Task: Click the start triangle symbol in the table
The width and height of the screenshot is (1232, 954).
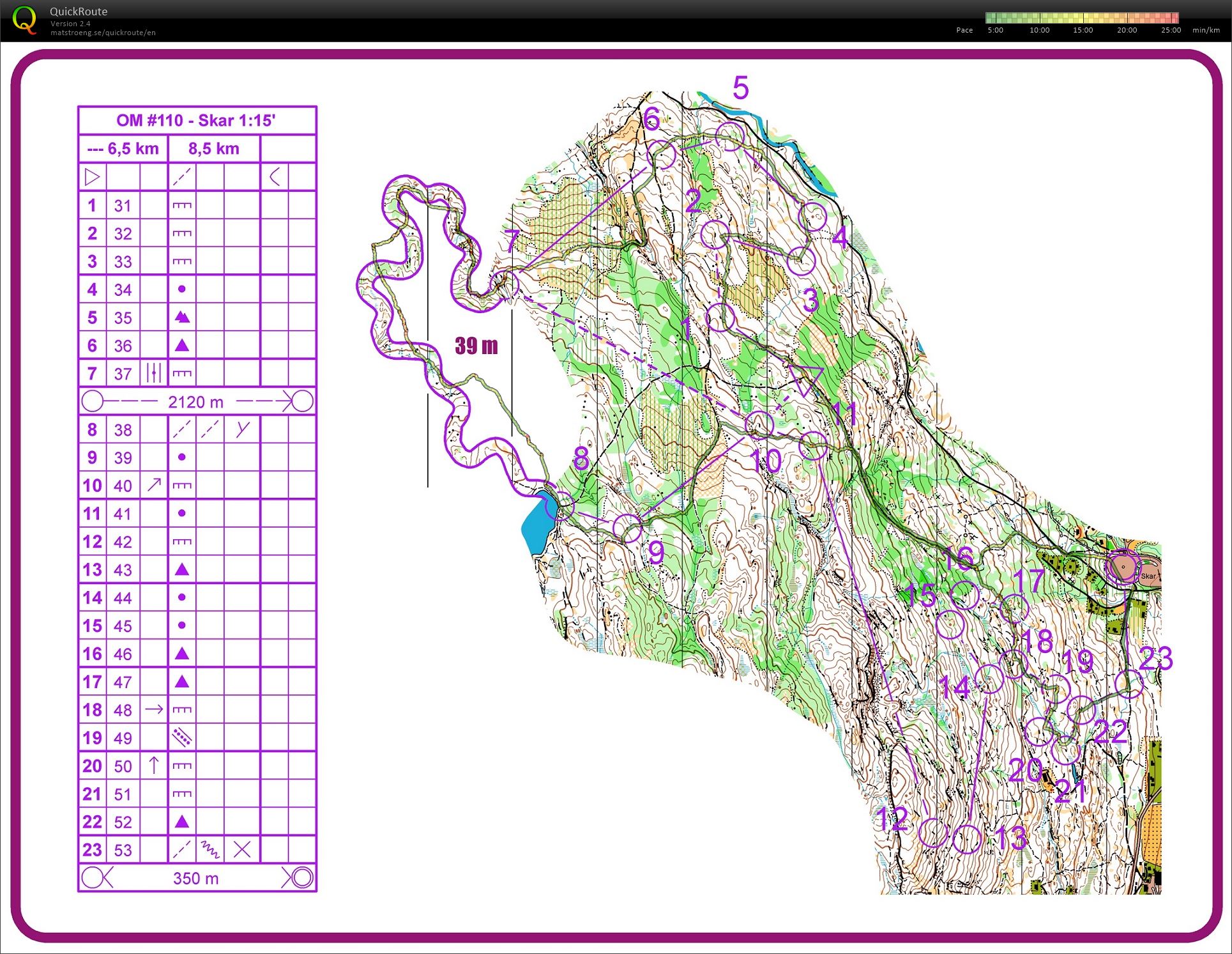Action: coord(92,177)
